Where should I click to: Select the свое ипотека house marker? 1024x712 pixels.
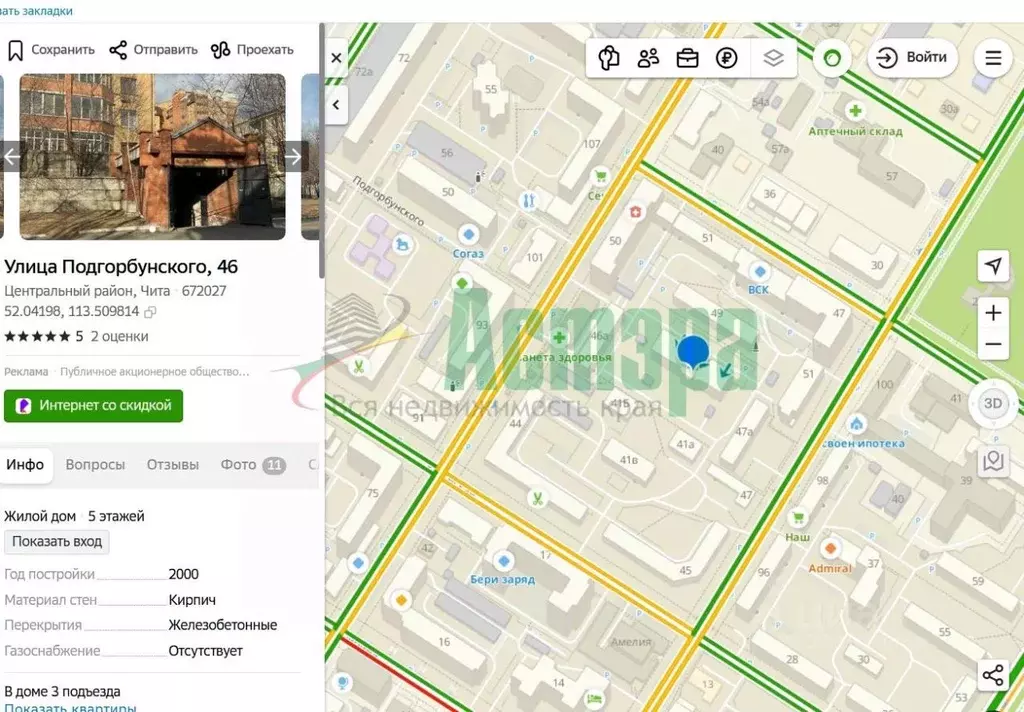pos(856,425)
